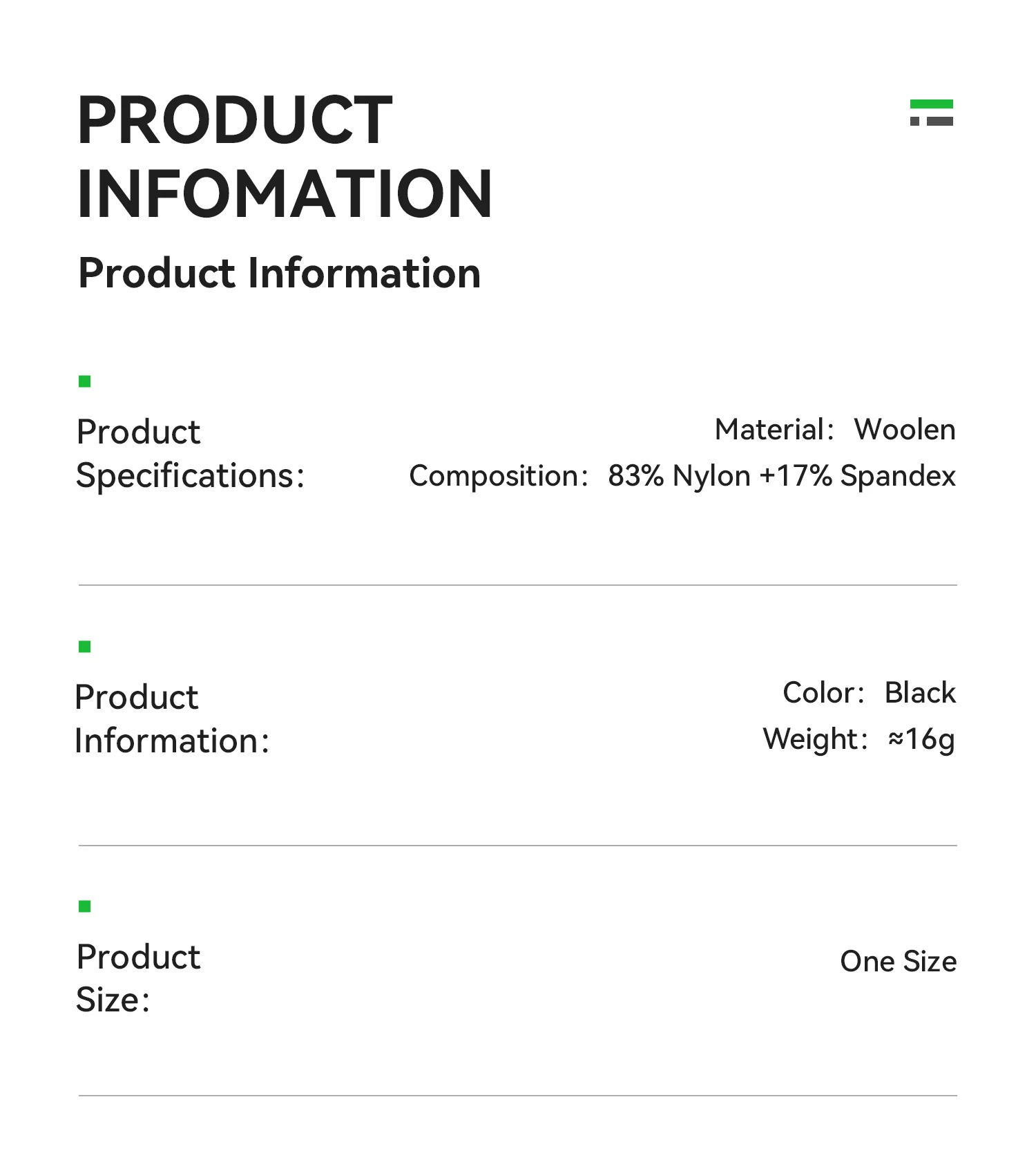
Task: Select the 83% Nylon +17% Spandex text
Action: click(x=782, y=476)
